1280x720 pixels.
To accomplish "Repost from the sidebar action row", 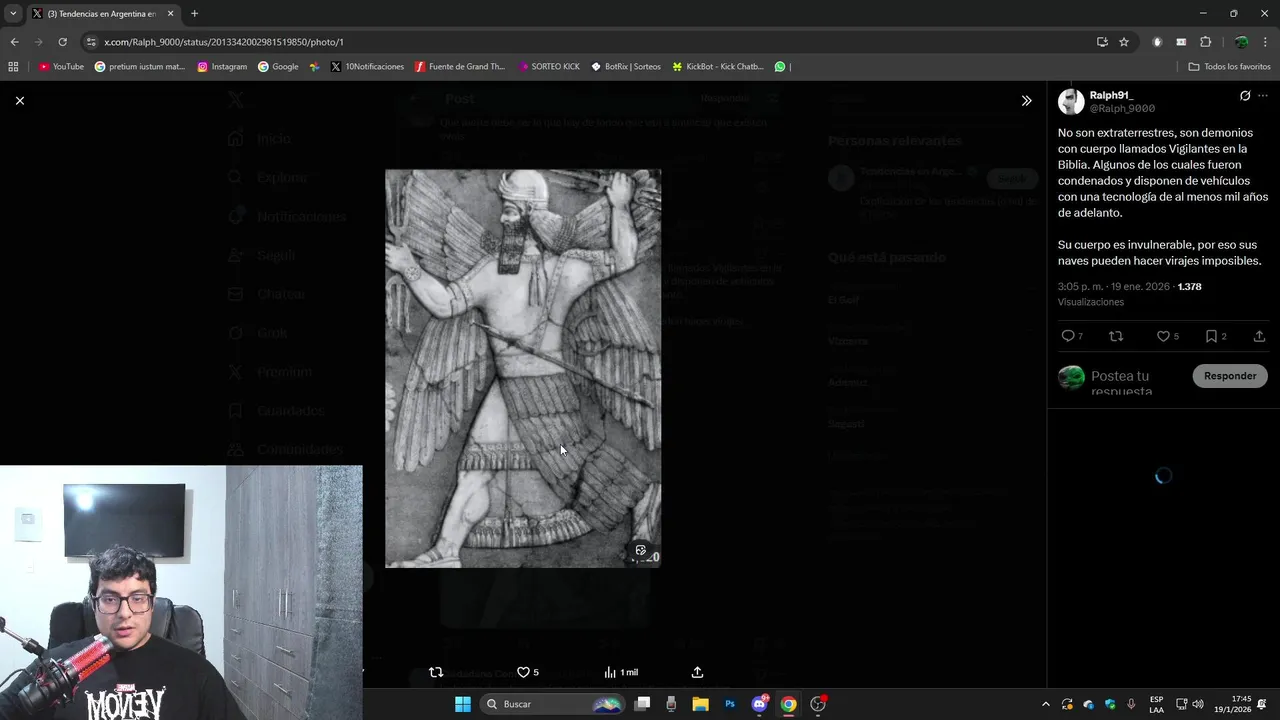I will click(1117, 336).
